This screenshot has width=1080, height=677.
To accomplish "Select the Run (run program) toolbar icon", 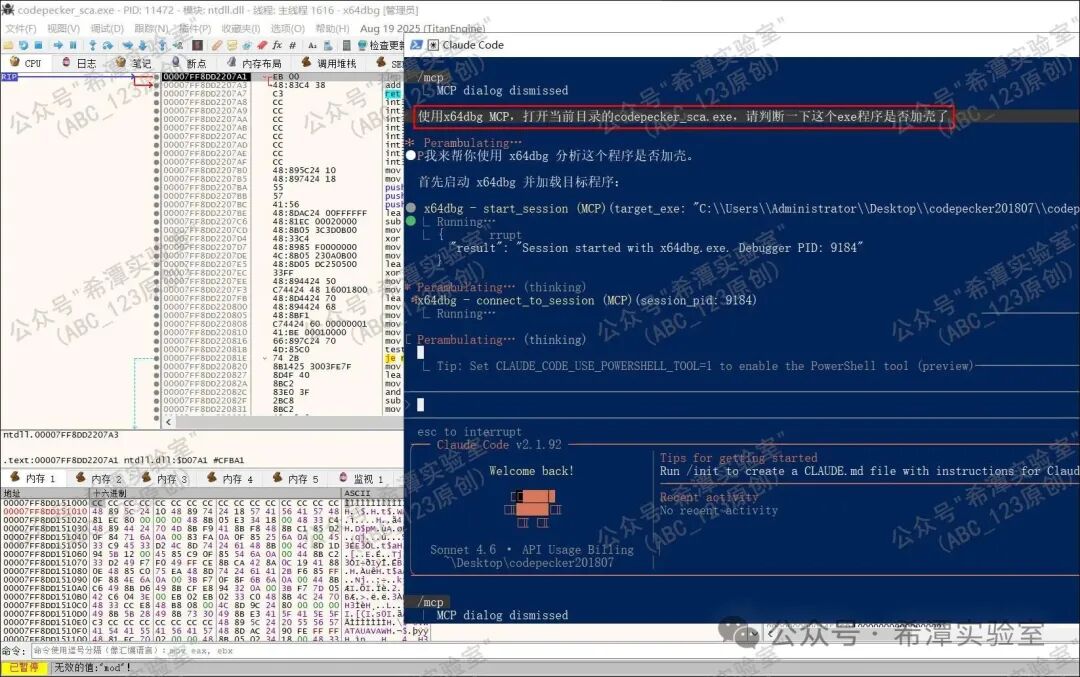I will point(58,45).
